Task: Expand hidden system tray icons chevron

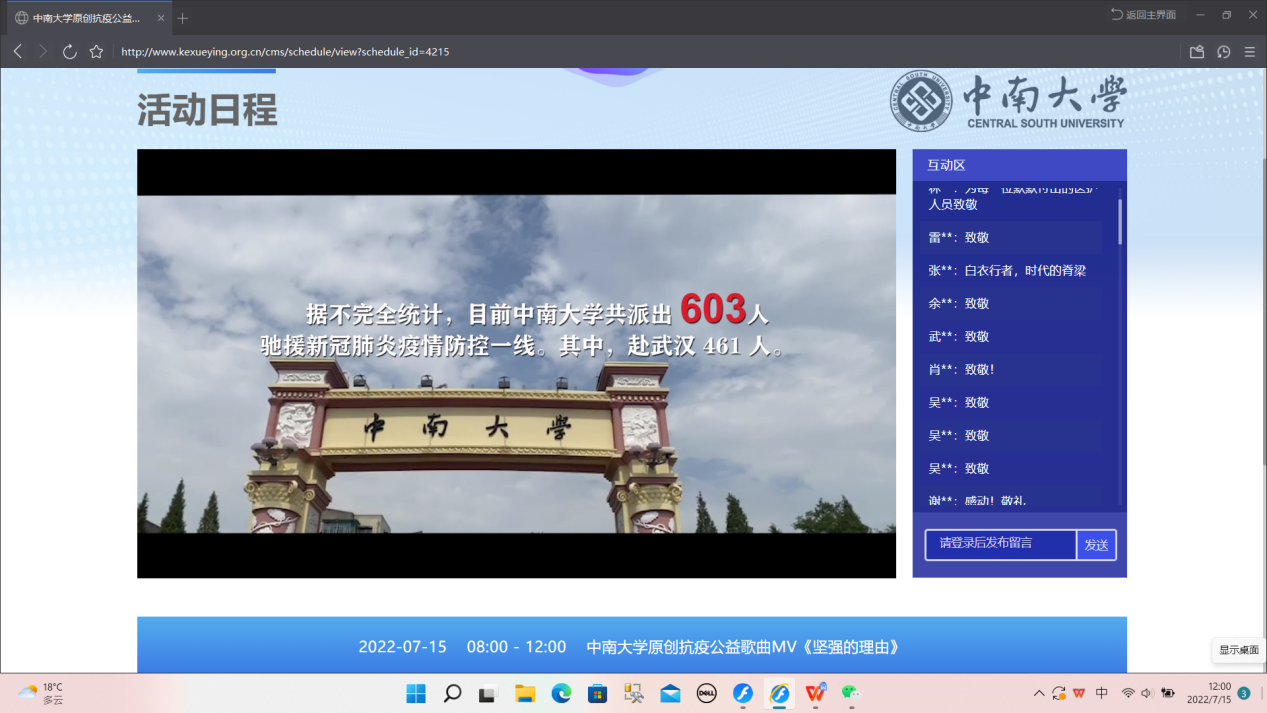Action: point(1039,693)
